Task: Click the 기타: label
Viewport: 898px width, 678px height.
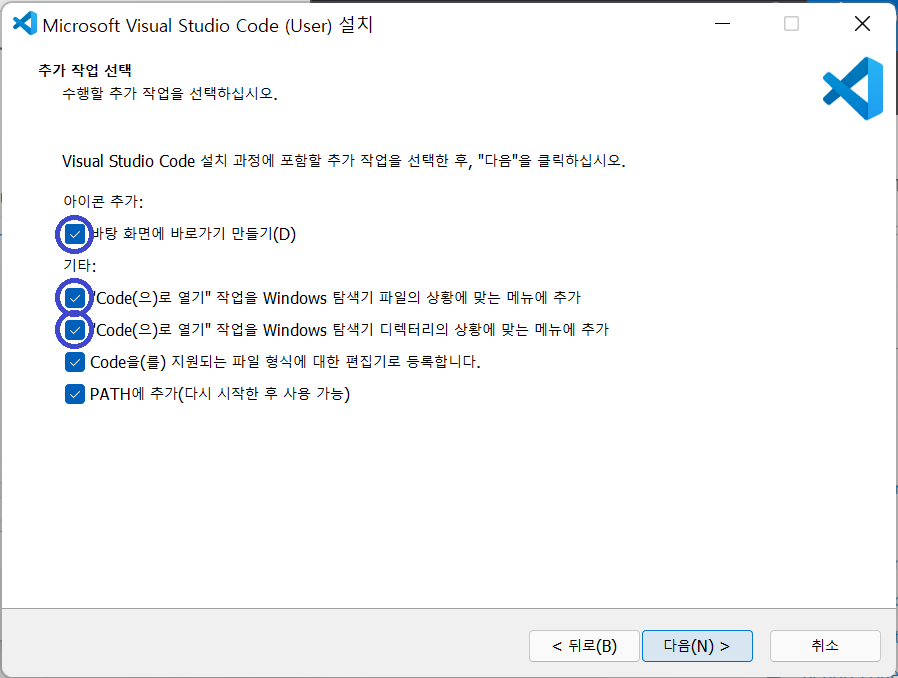Action: pyautogui.click(x=80, y=266)
